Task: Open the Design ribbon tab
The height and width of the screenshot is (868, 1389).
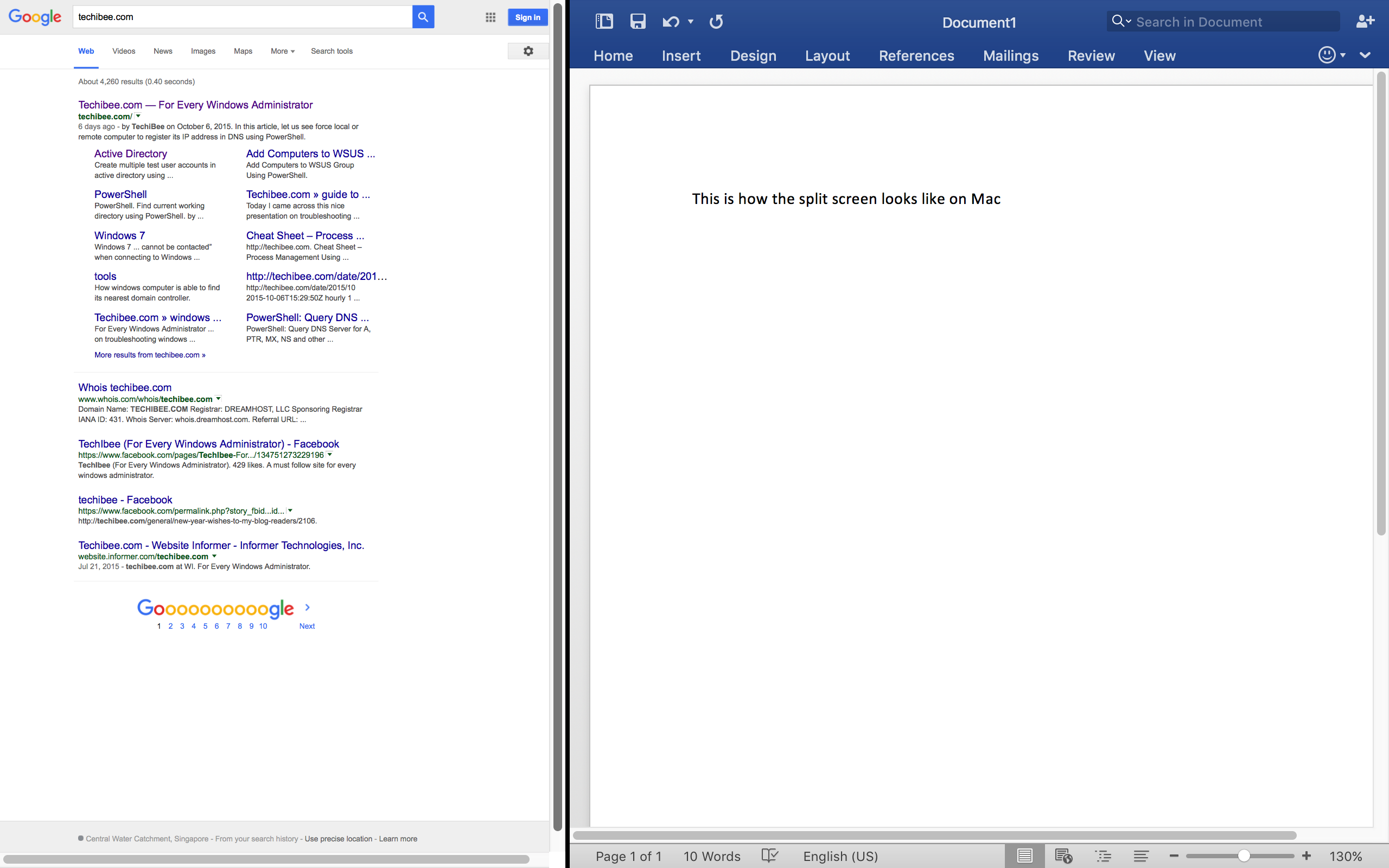Action: pyautogui.click(x=753, y=56)
